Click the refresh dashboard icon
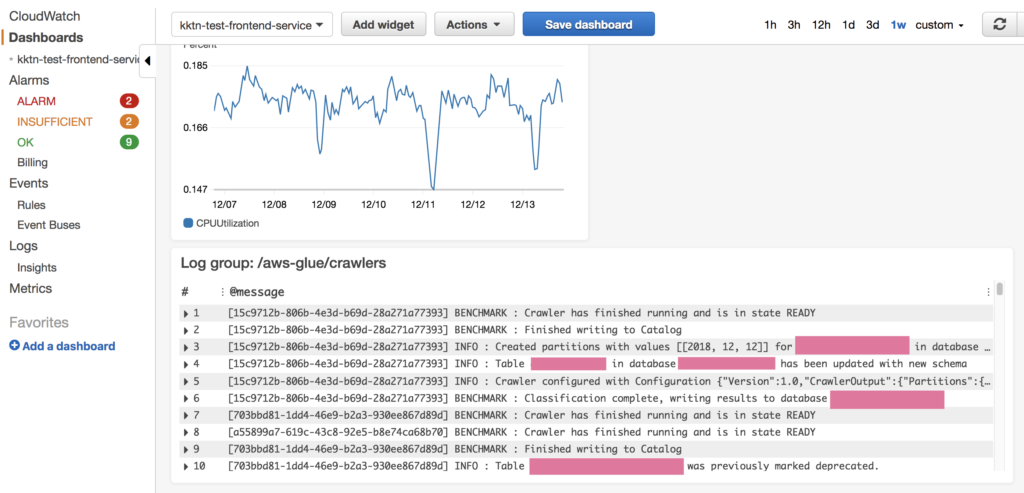The height and width of the screenshot is (493, 1024). tap(999, 25)
